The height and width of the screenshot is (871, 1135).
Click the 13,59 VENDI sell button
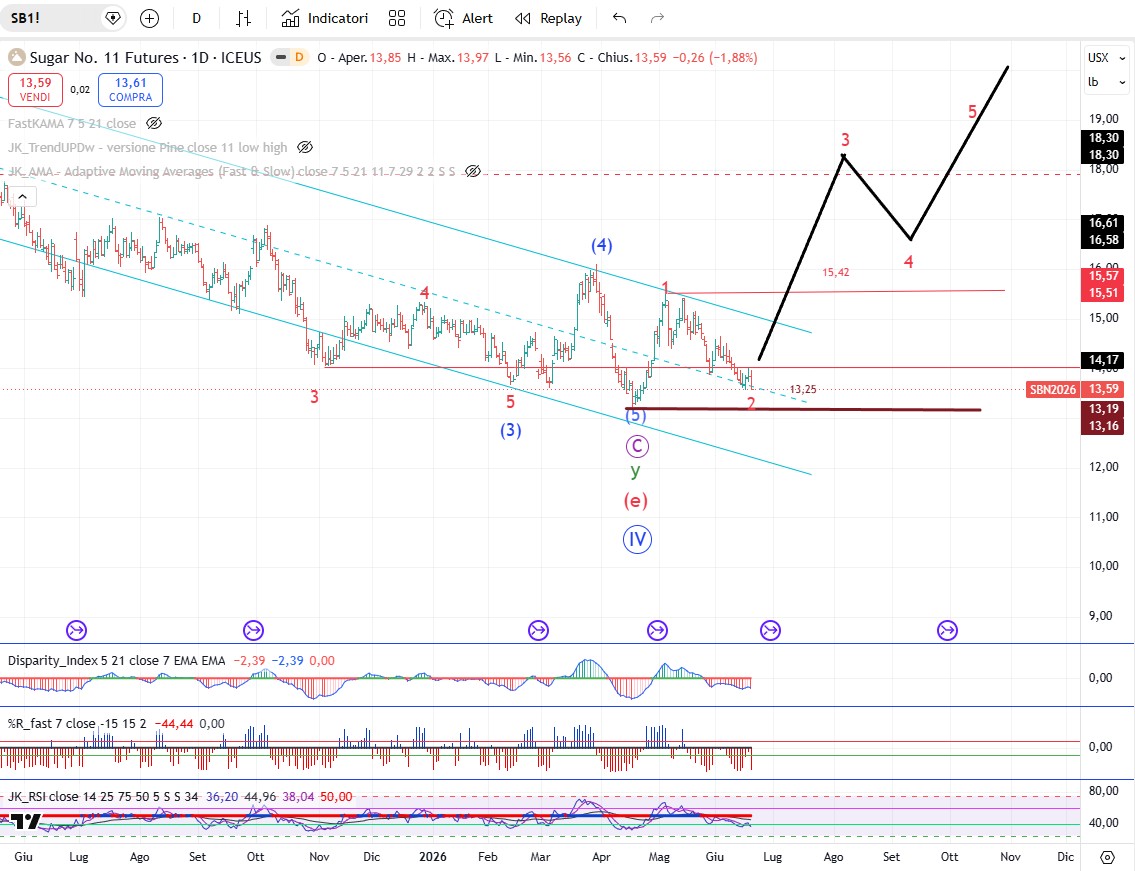coord(35,90)
